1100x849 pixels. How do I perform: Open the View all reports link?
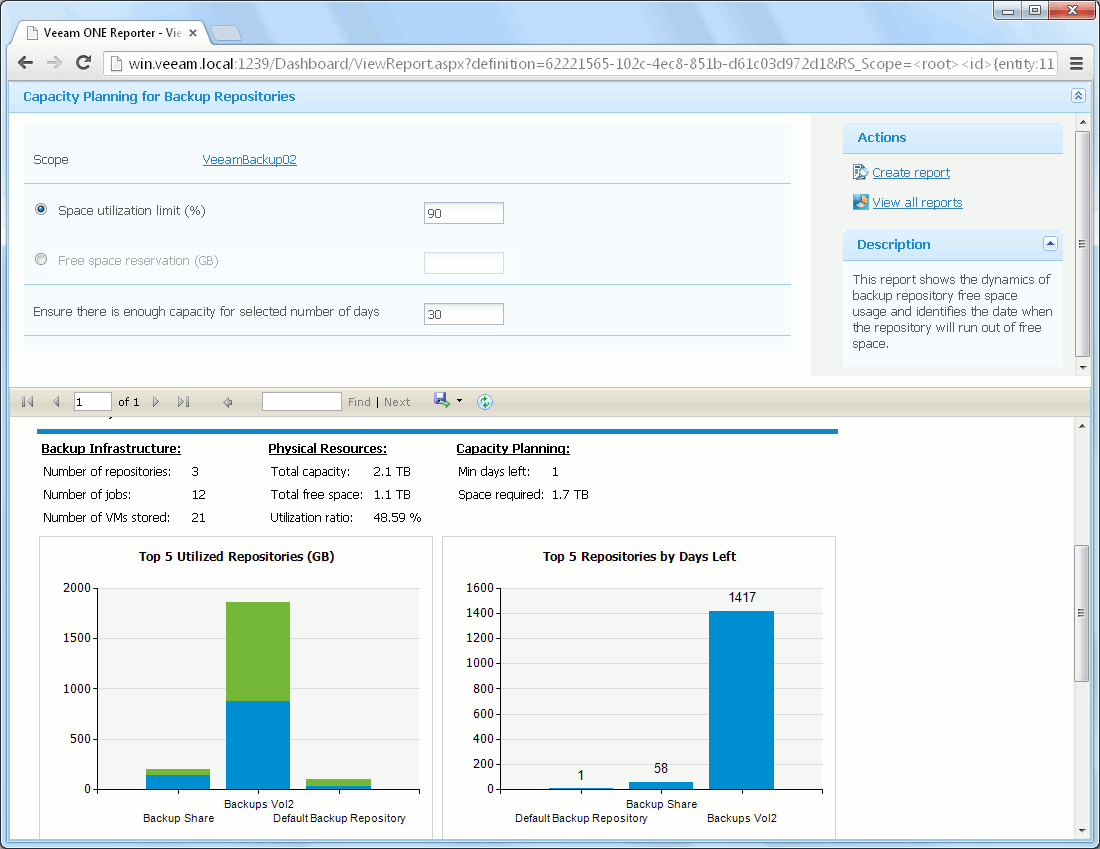pyautogui.click(x=917, y=203)
